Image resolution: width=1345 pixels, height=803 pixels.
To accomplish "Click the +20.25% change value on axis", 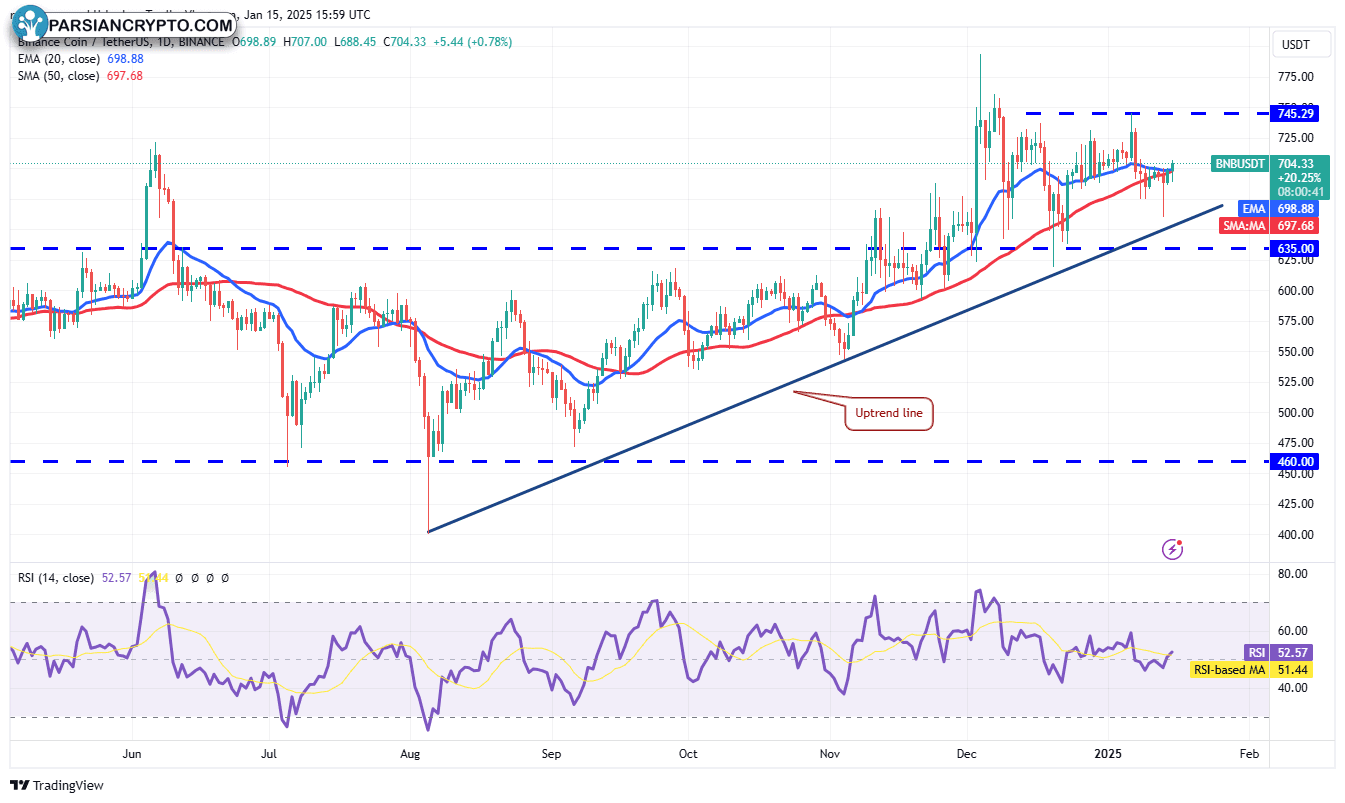I will 1300,177.
